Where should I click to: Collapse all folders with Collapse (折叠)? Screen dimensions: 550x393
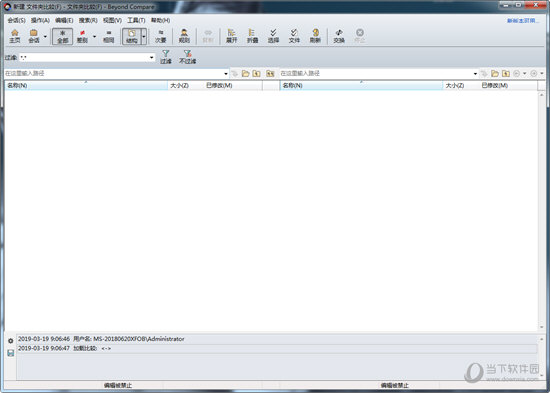pyautogui.click(x=252, y=36)
